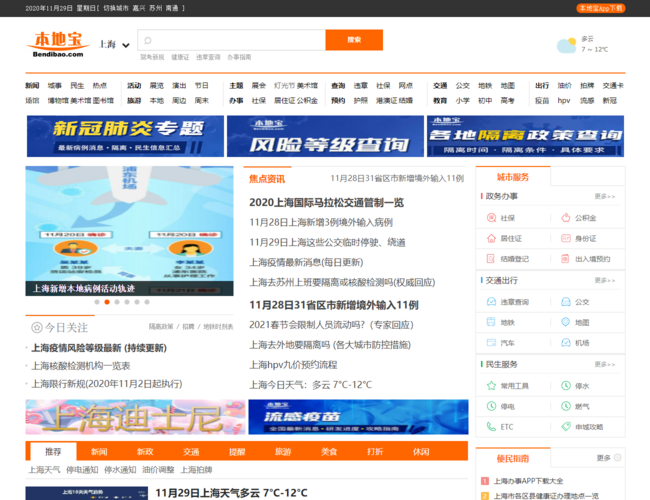650x500 pixels.
Task: Select the second carousel dot
Action: [107, 302]
